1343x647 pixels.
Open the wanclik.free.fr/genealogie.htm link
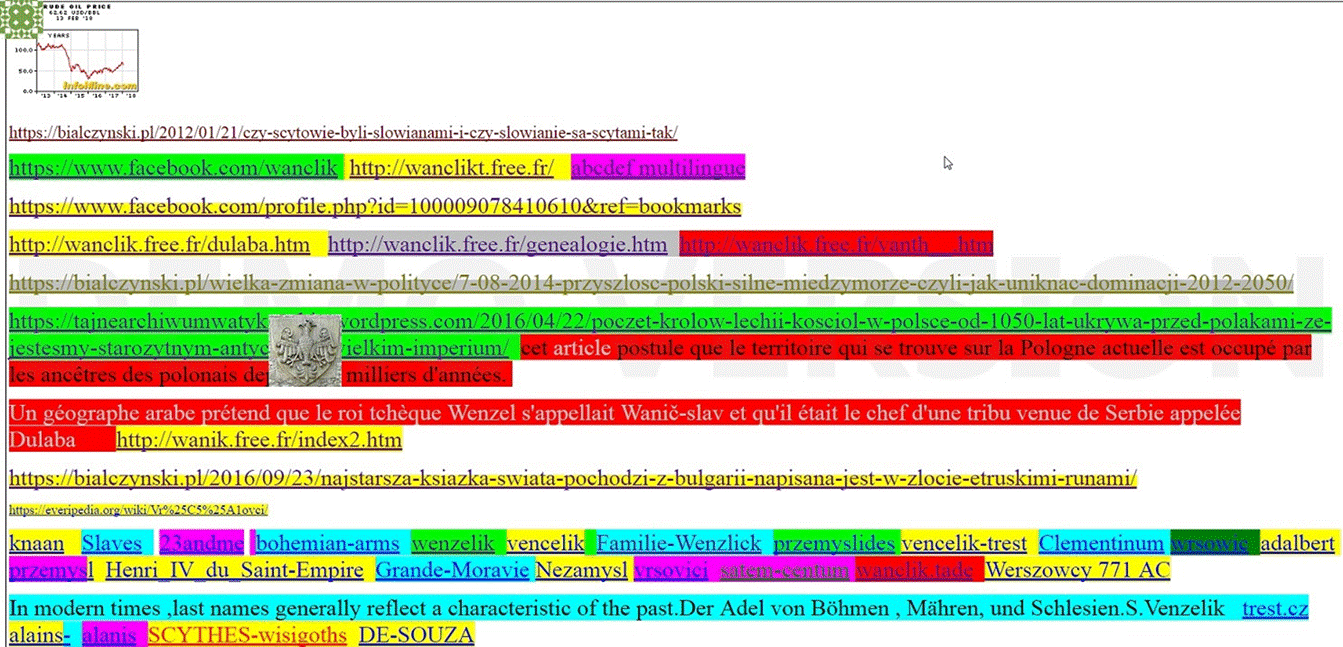[x=497, y=245]
